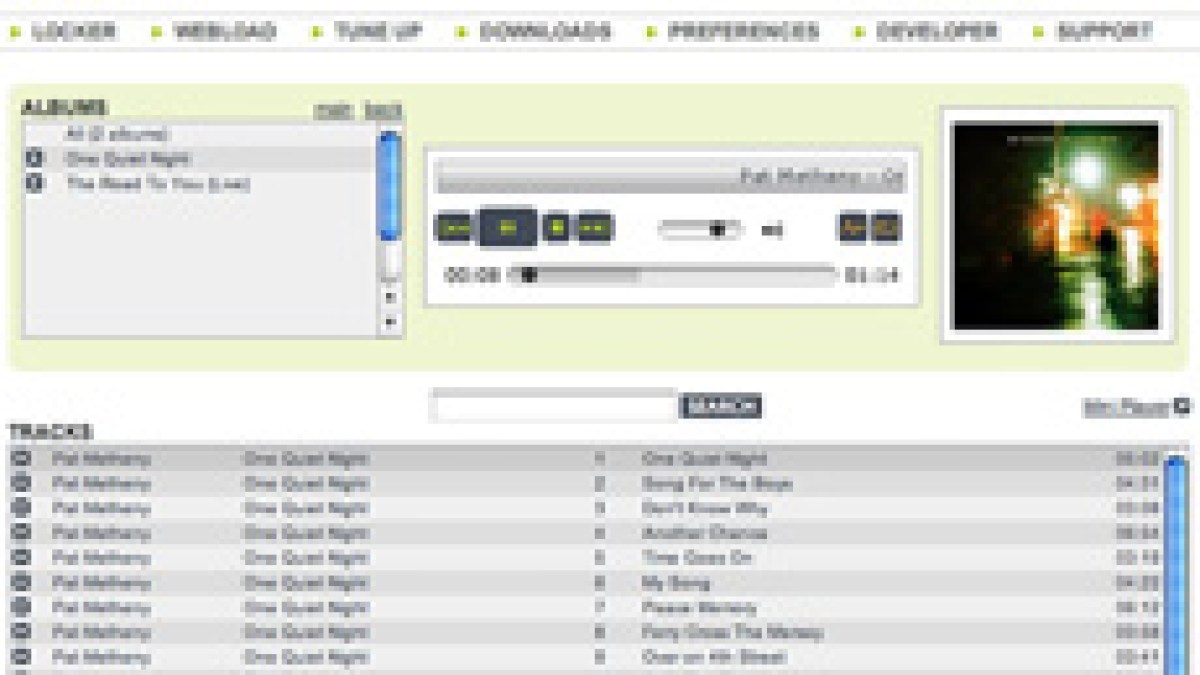Click the main link above albums list
This screenshot has width=1200, height=675.
(x=334, y=109)
